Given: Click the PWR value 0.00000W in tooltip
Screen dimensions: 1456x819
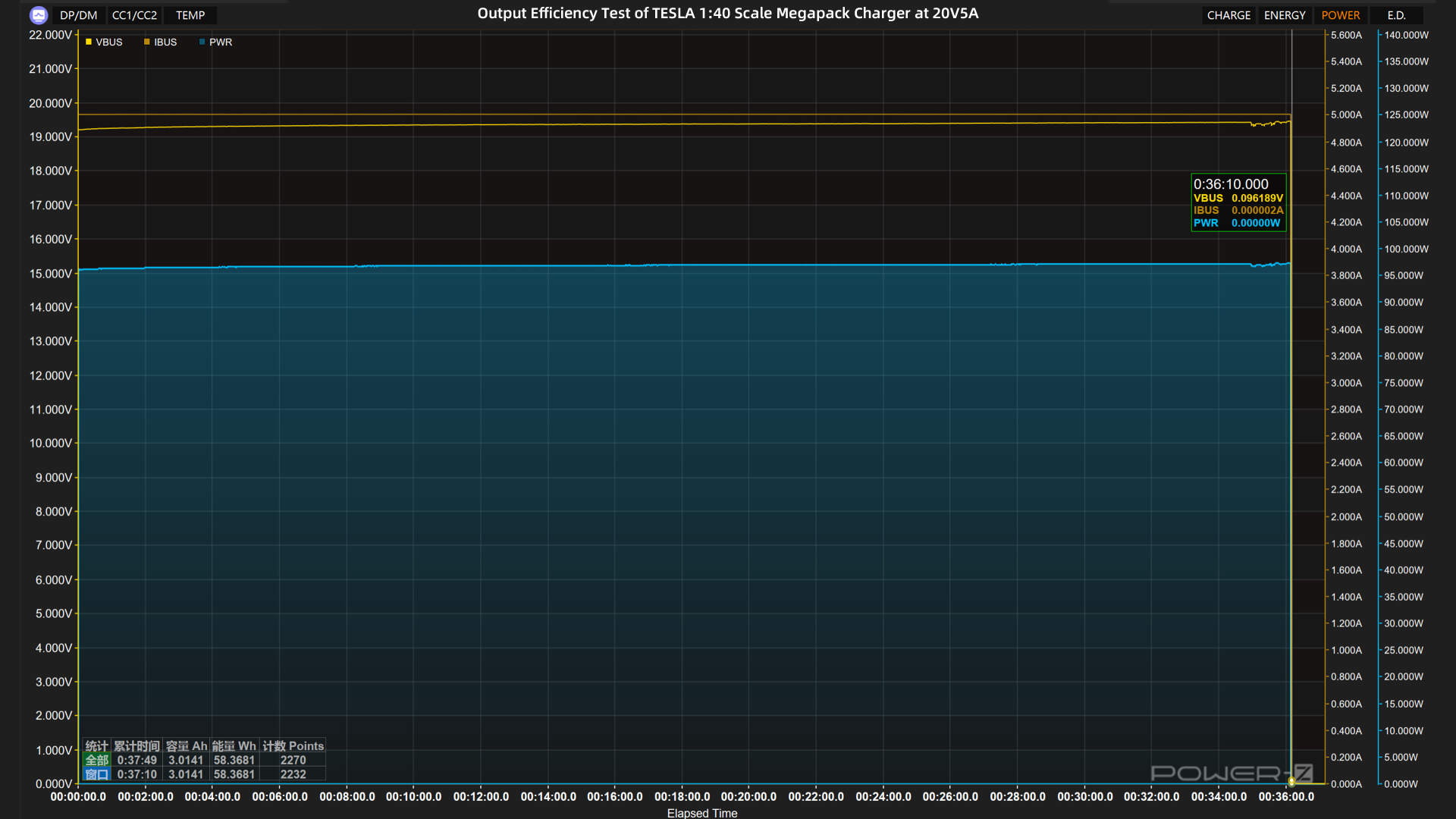Looking at the screenshot, I should pos(1255,223).
